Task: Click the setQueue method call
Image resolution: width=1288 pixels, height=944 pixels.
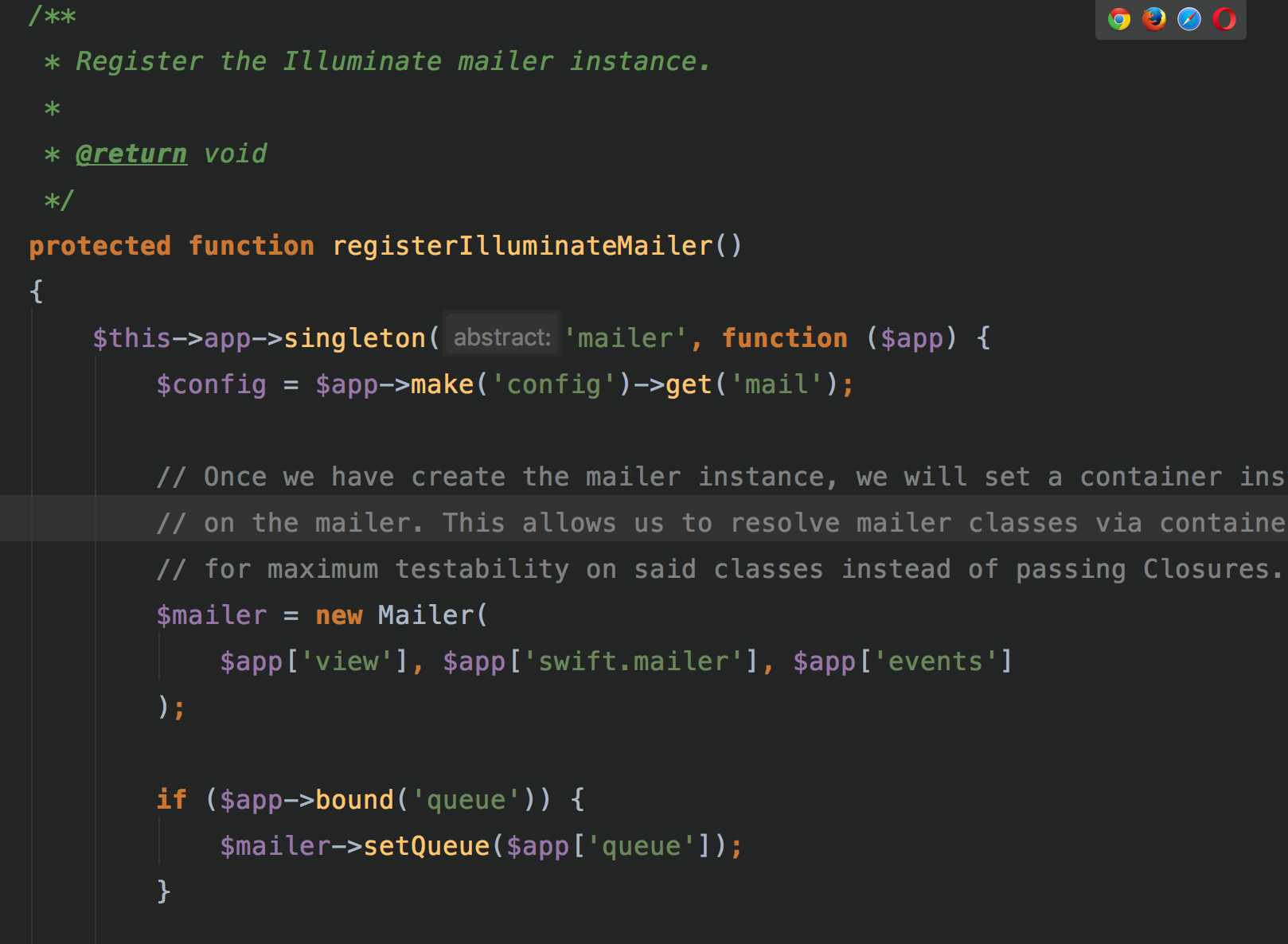Action: click(426, 846)
